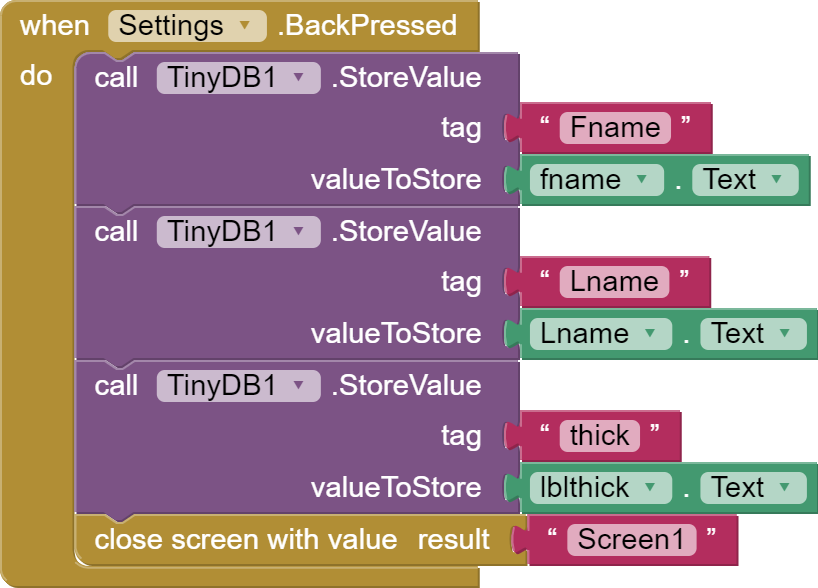Expand the lblthick component dropdown
This screenshot has height=588, width=818.
pyautogui.click(x=651, y=488)
